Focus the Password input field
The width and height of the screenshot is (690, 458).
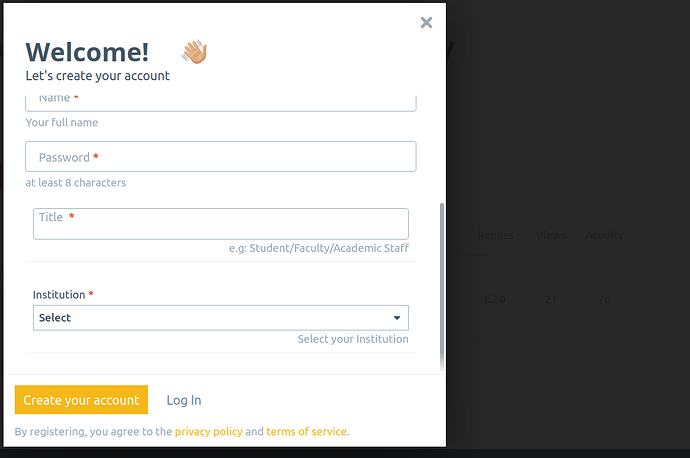220,157
